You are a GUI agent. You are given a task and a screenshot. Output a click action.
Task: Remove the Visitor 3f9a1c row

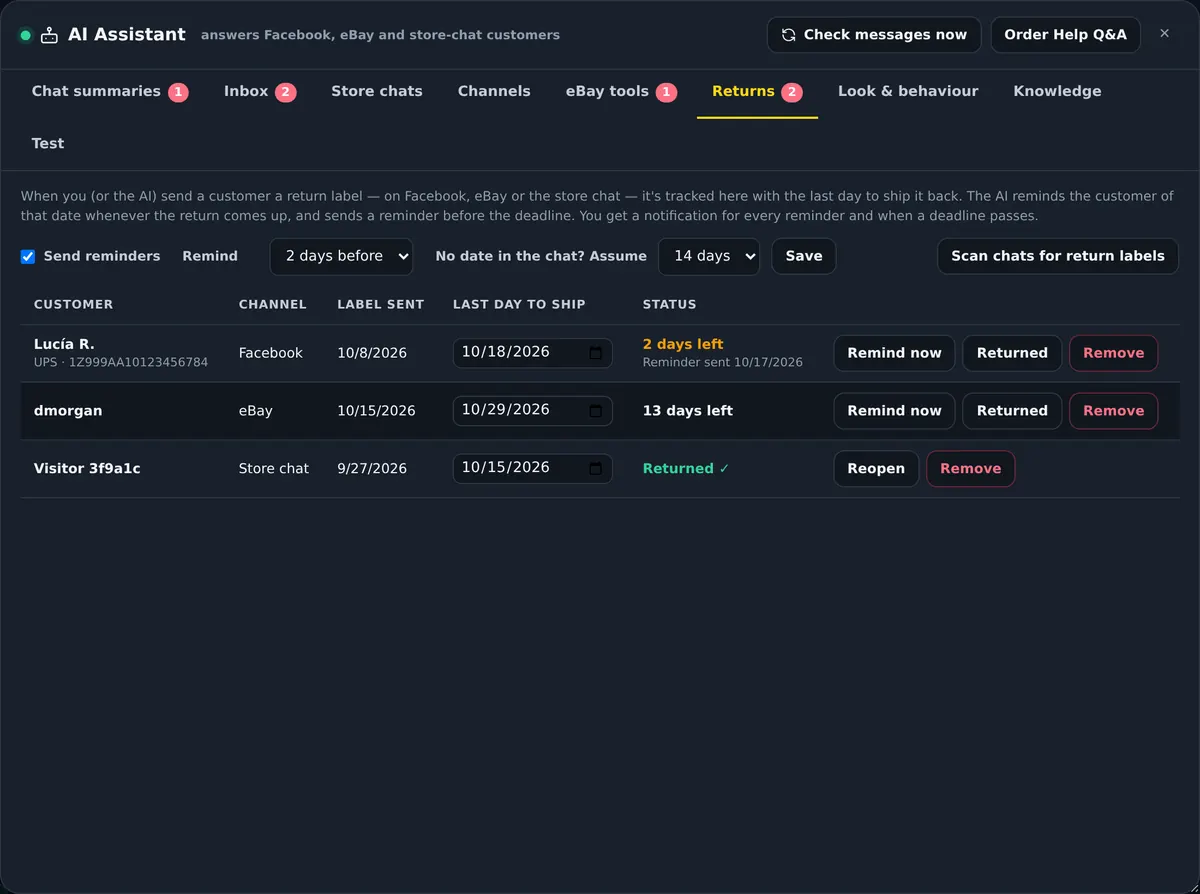coord(970,469)
